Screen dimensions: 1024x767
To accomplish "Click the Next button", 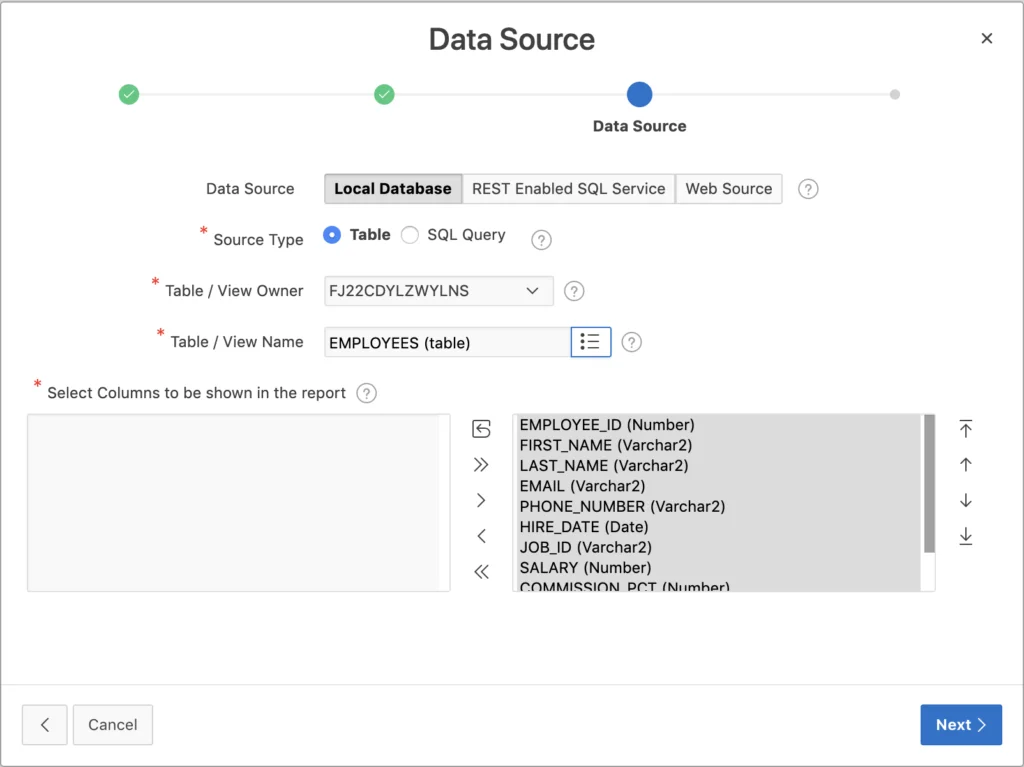I will pos(961,725).
